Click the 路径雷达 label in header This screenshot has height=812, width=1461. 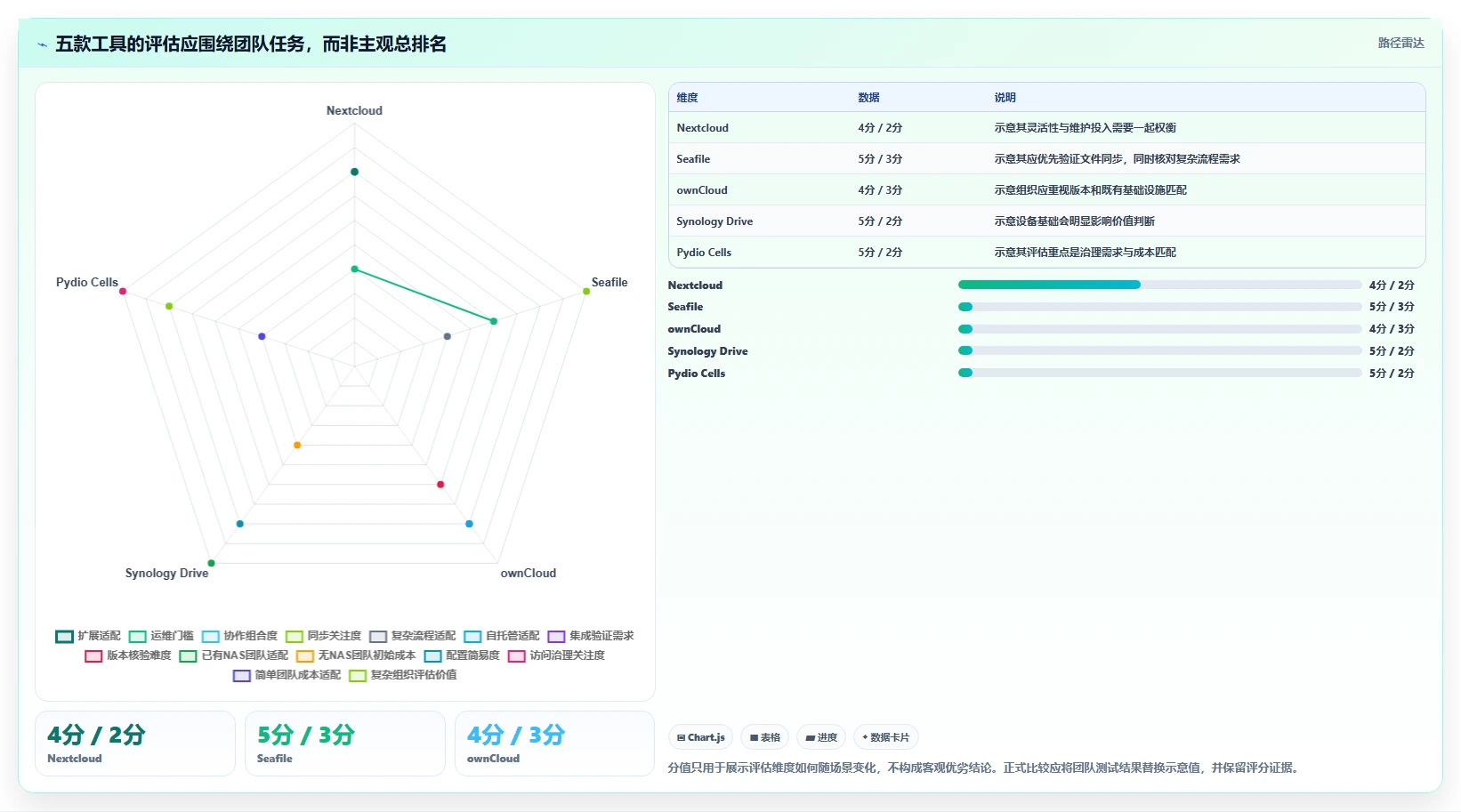pos(1401,43)
